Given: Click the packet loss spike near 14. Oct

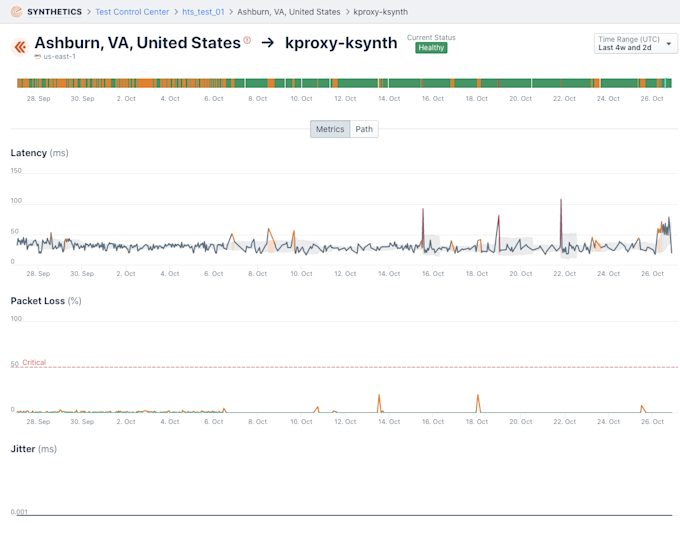Looking at the screenshot, I should point(379,403).
